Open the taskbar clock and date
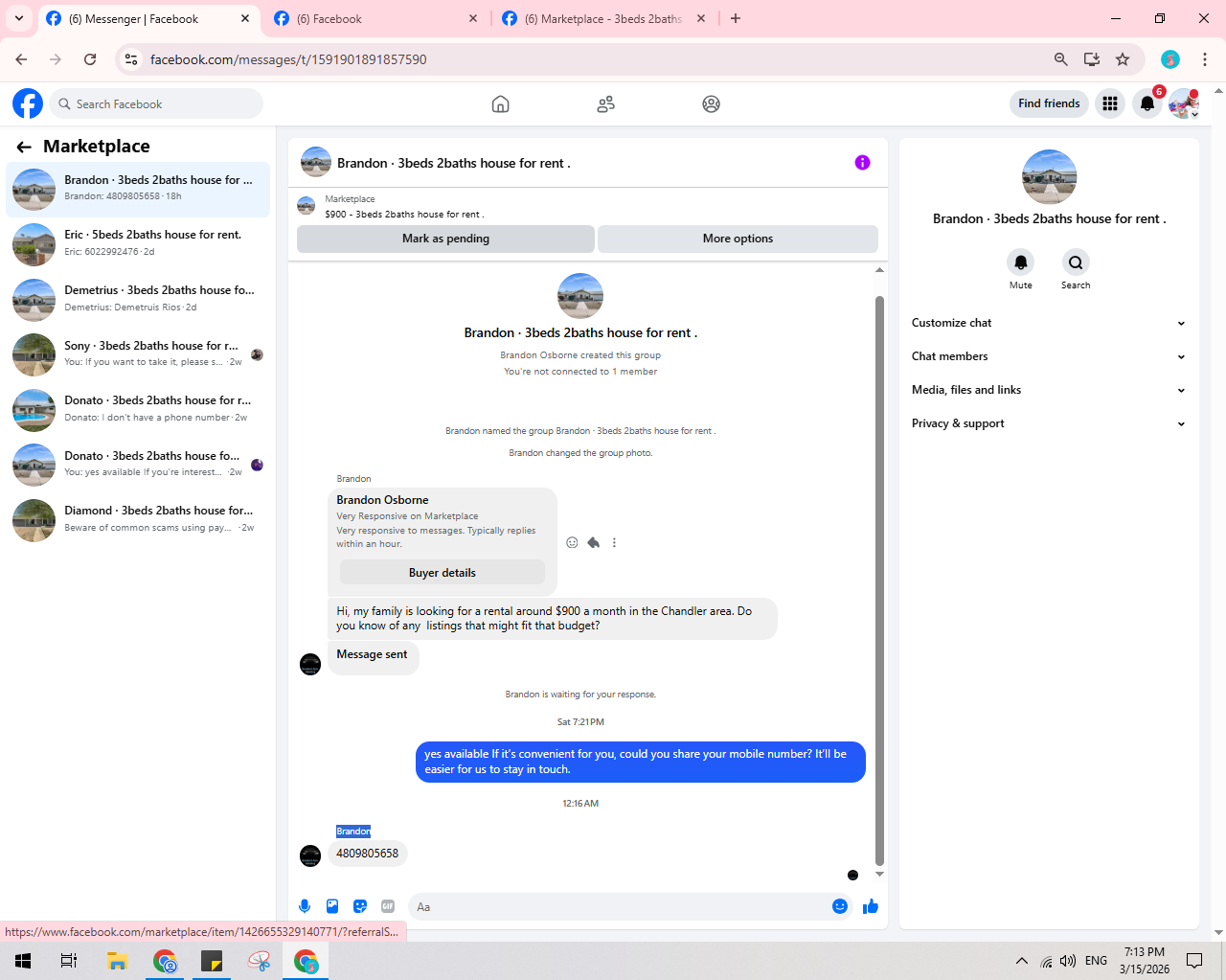The image size is (1226, 980). (1145, 961)
